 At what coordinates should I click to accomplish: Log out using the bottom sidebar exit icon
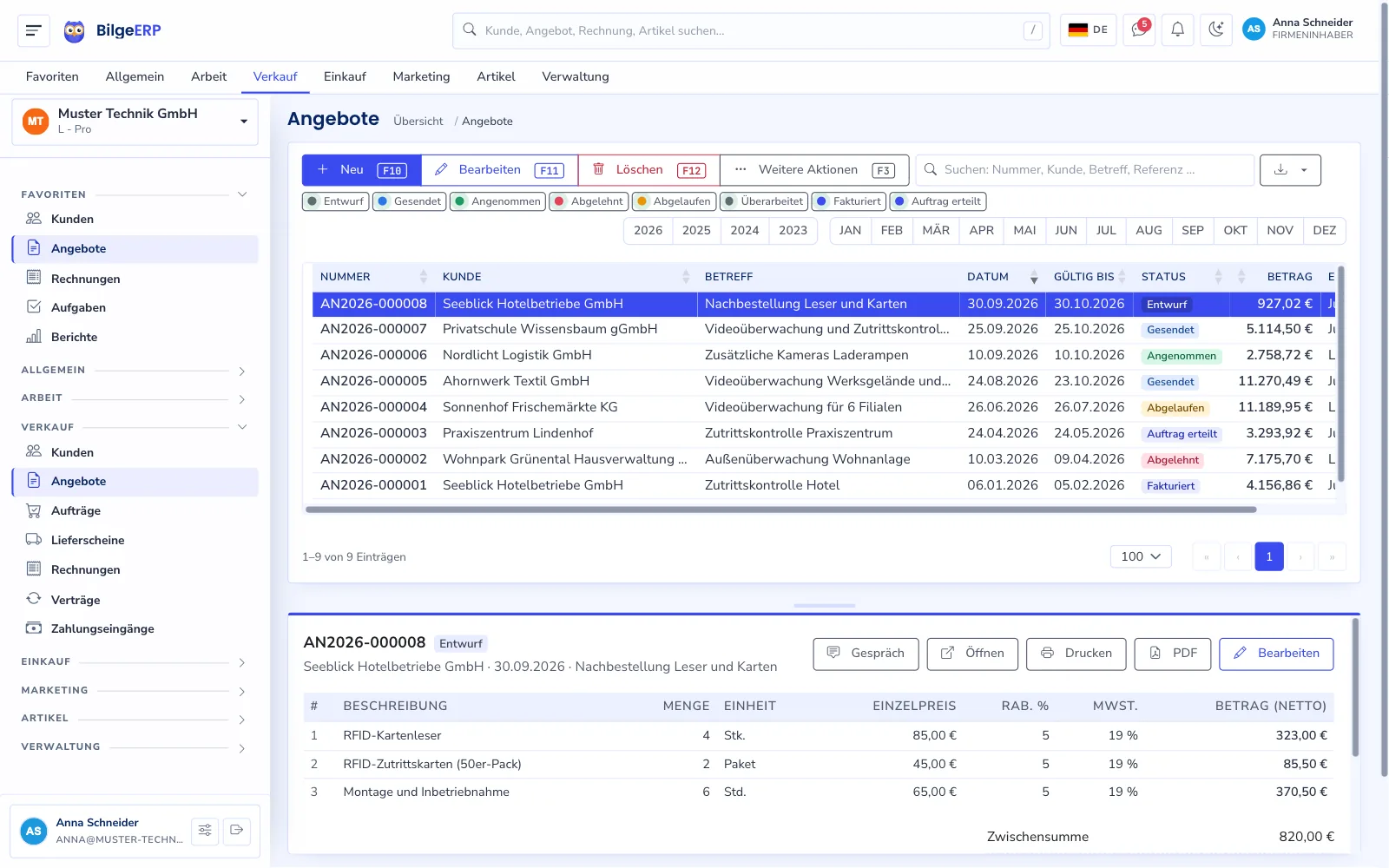pos(236,831)
